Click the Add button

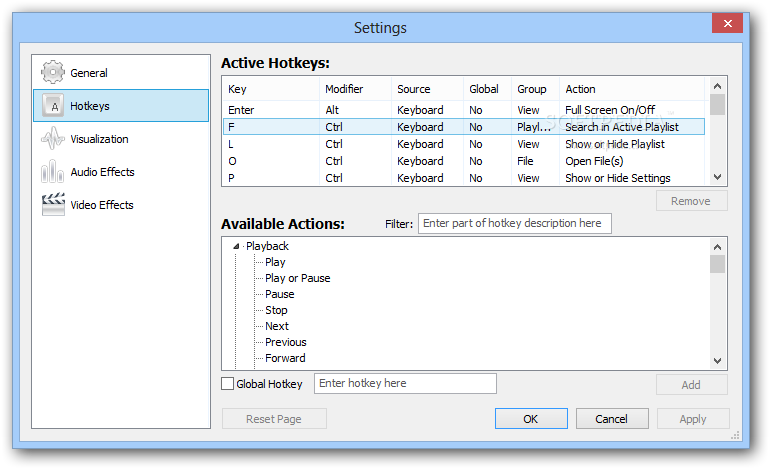pyautogui.click(x=691, y=385)
